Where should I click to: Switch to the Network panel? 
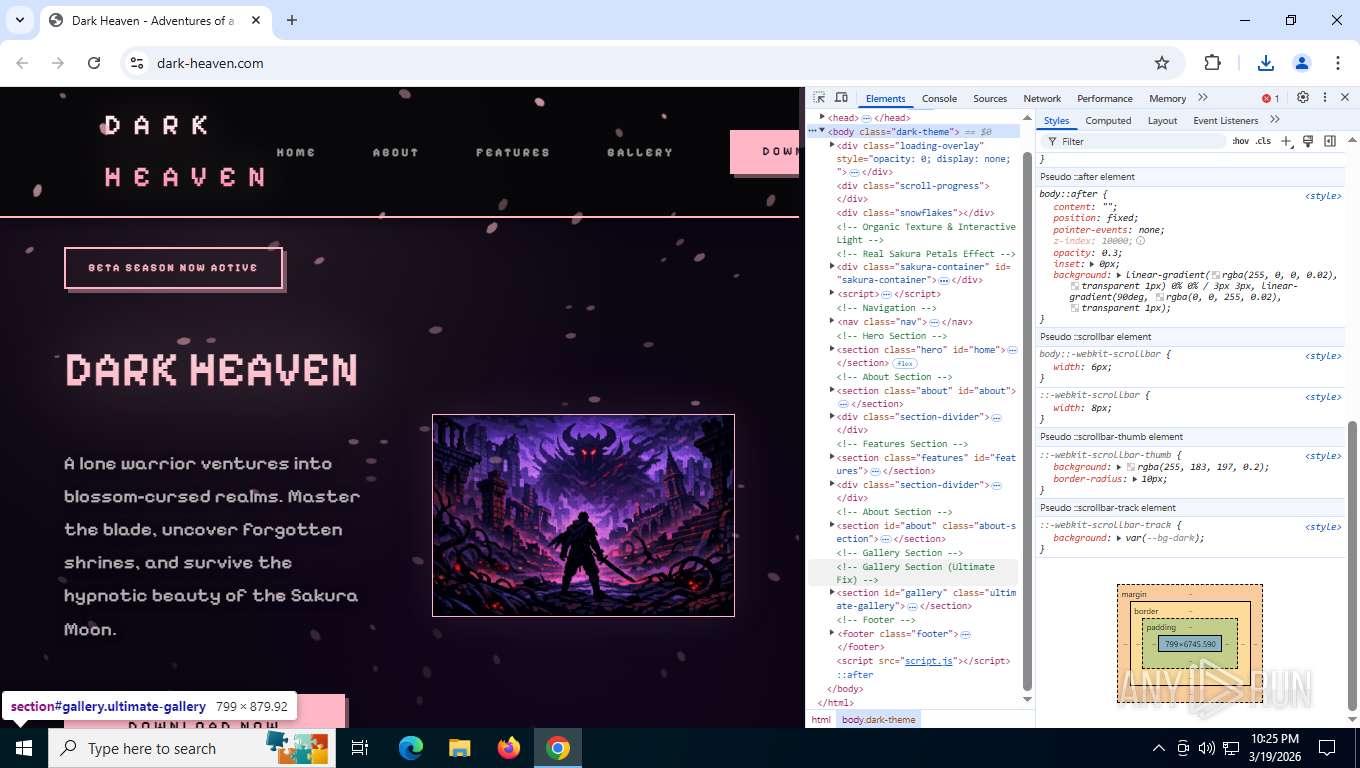[x=1042, y=98]
